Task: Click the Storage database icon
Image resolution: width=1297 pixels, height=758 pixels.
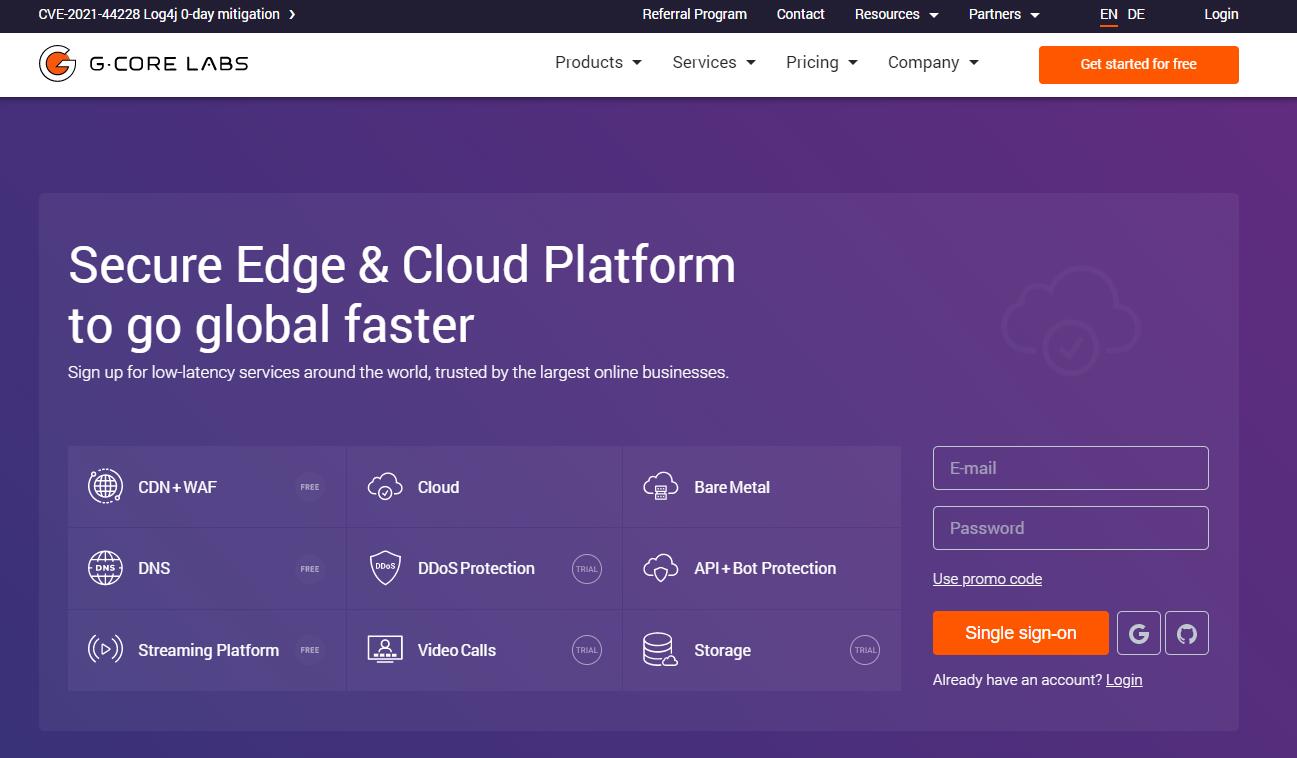Action: [x=661, y=650]
